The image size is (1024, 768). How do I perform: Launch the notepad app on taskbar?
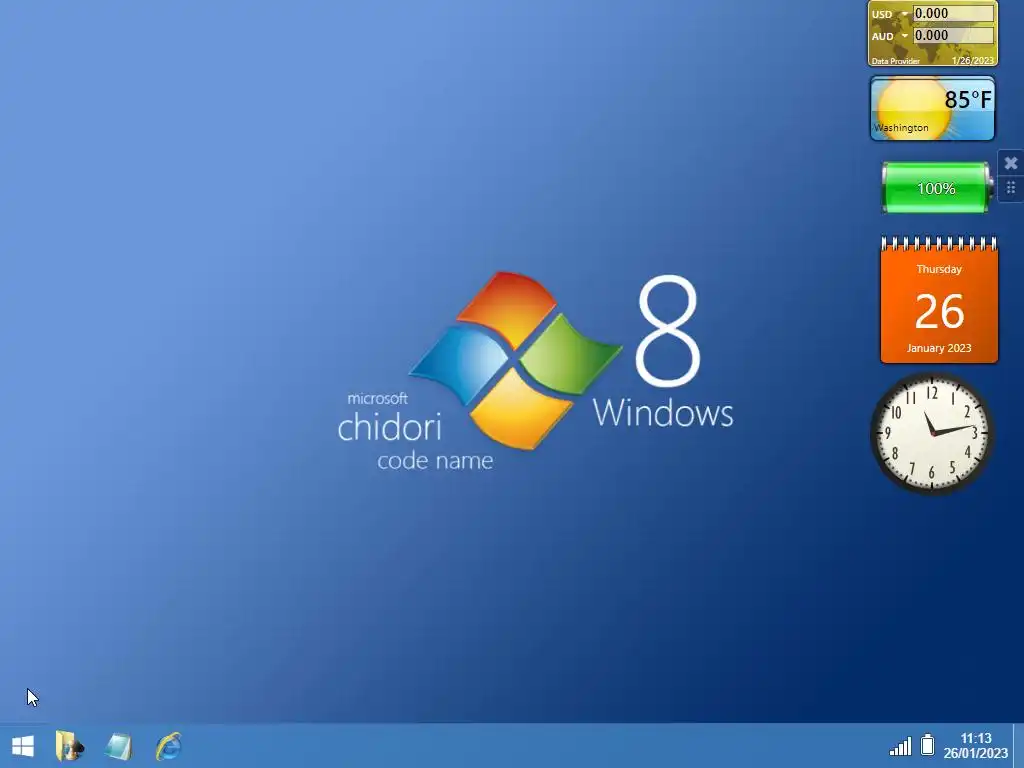tap(119, 746)
